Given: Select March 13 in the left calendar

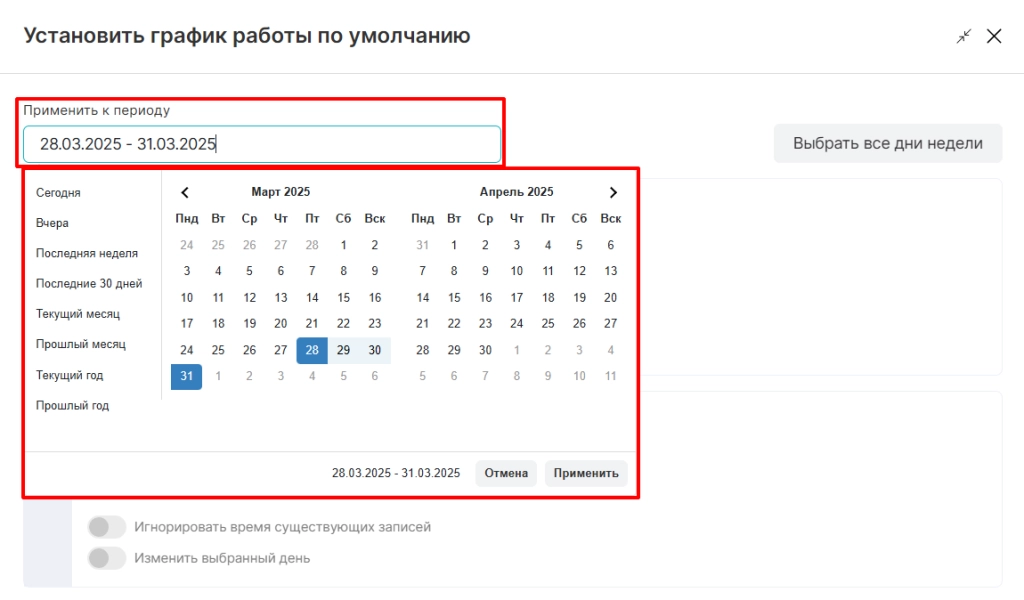Looking at the screenshot, I should coord(281,298).
